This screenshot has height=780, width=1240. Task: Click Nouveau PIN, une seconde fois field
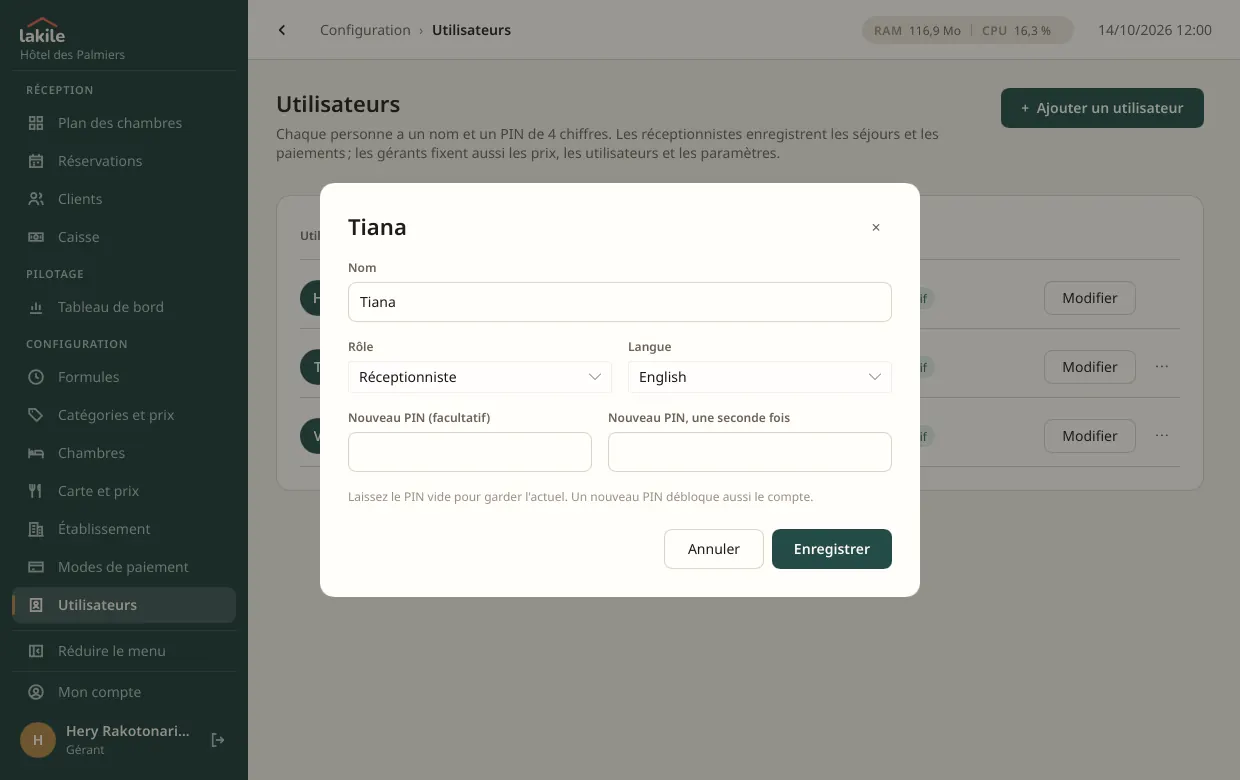750,452
